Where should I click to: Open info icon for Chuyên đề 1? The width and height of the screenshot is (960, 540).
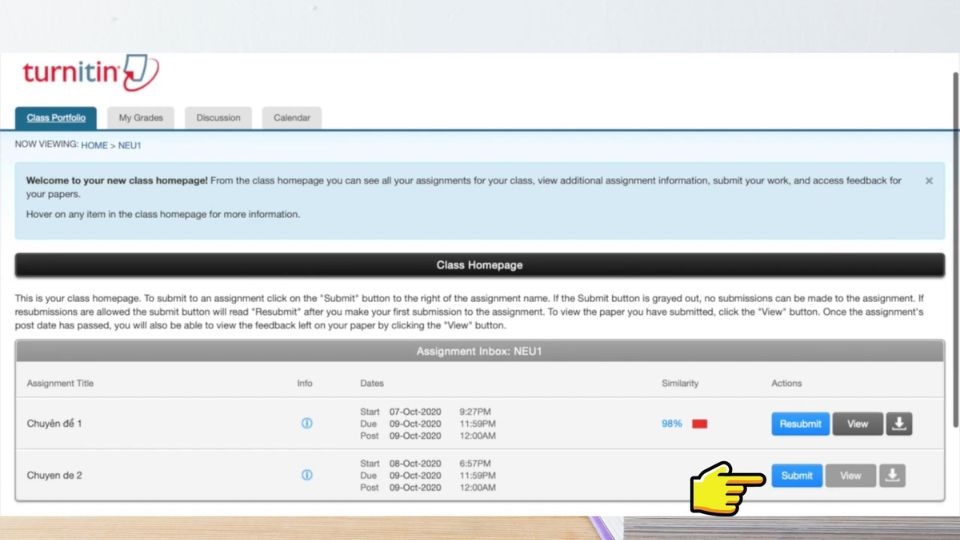[307, 423]
